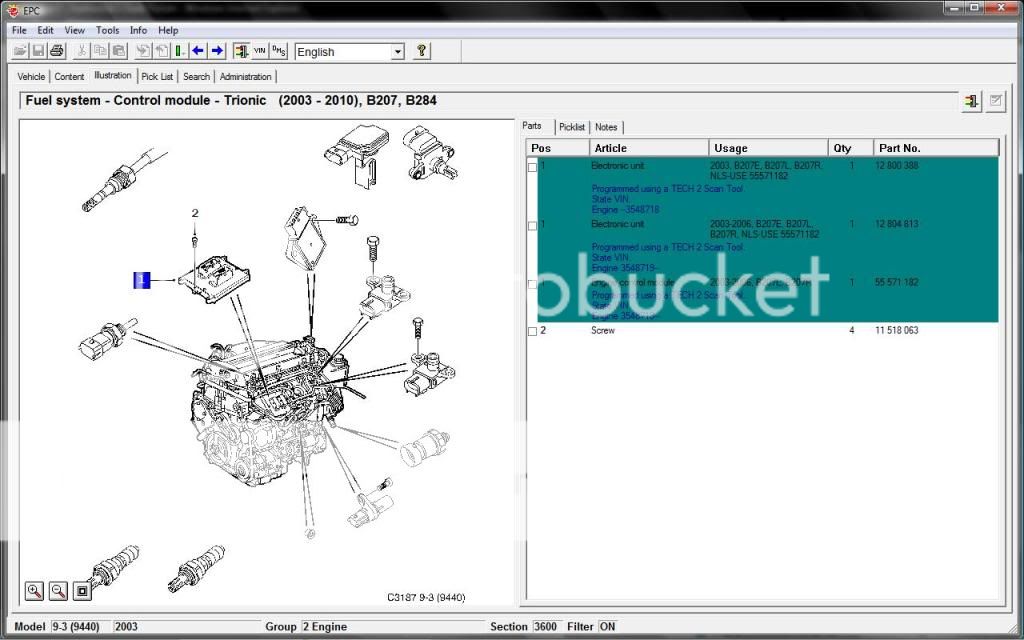Open the View menu

75,30
